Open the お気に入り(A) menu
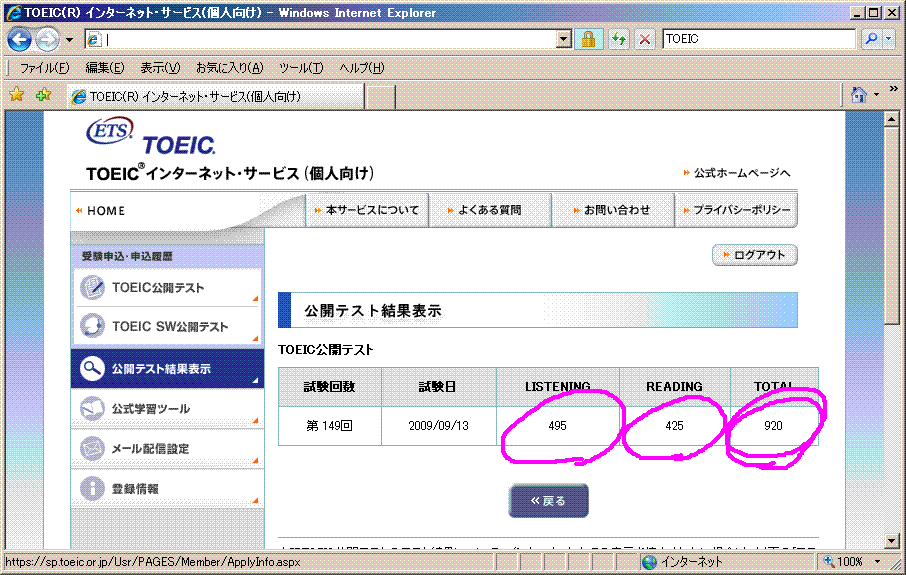The height and width of the screenshot is (575, 906). [x=229, y=68]
